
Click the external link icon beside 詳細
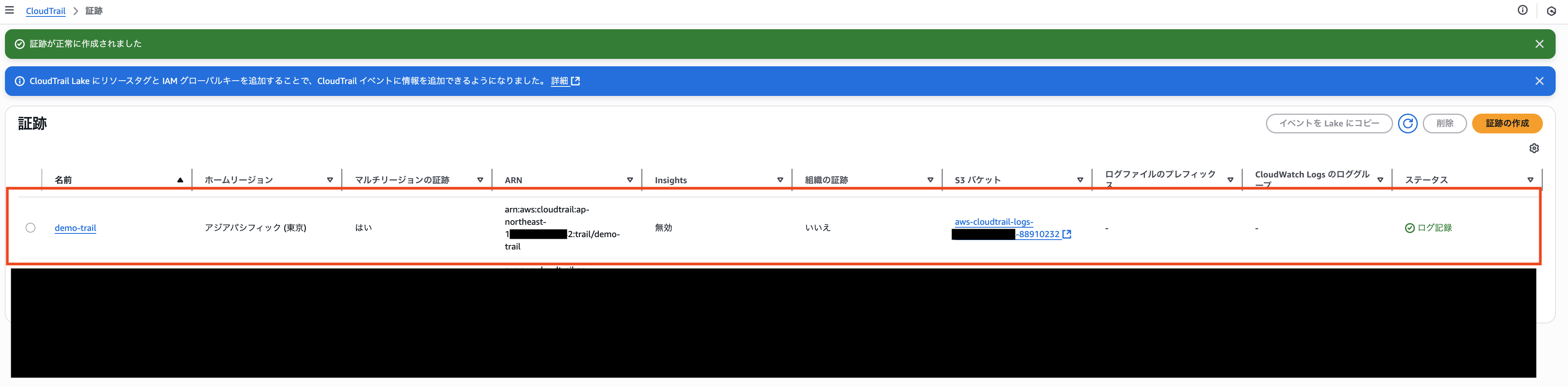click(575, 81)
